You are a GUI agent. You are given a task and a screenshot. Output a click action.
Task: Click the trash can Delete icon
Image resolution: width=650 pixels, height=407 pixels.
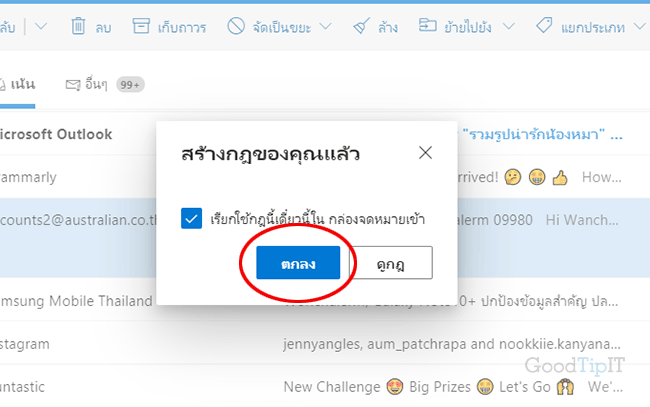coord(78,26)
